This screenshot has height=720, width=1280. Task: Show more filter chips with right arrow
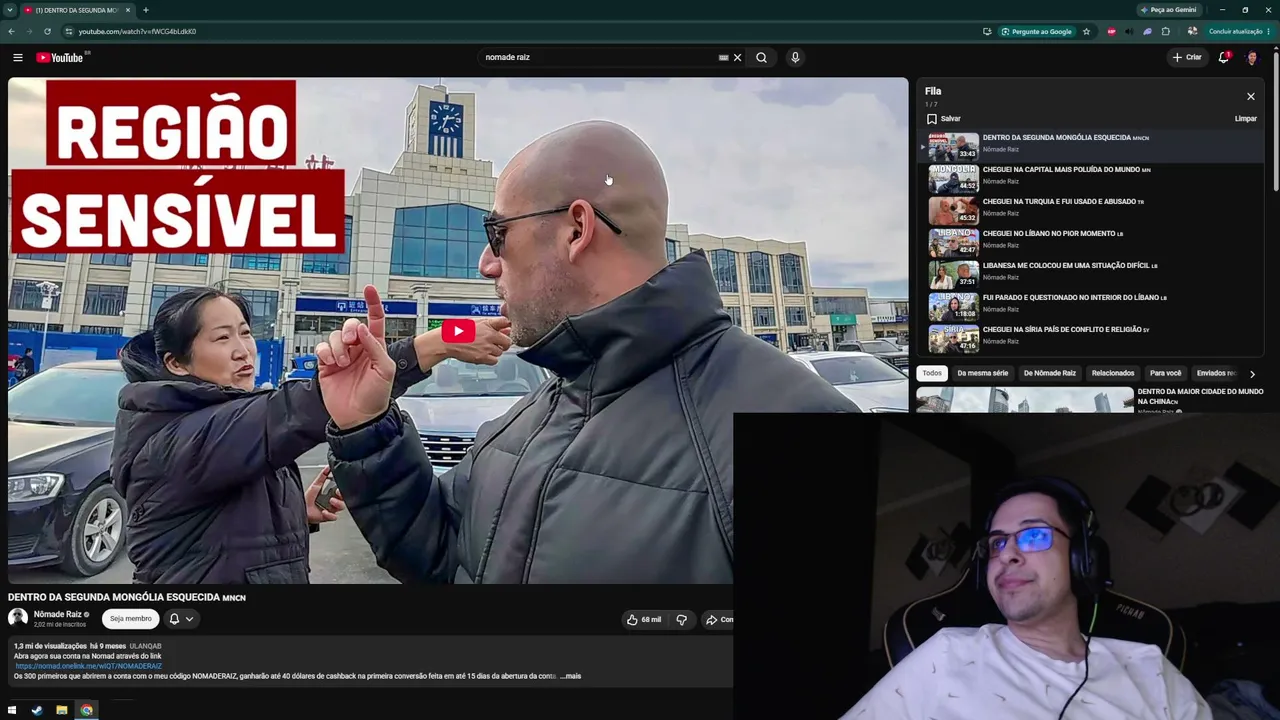coord(1252,374)
